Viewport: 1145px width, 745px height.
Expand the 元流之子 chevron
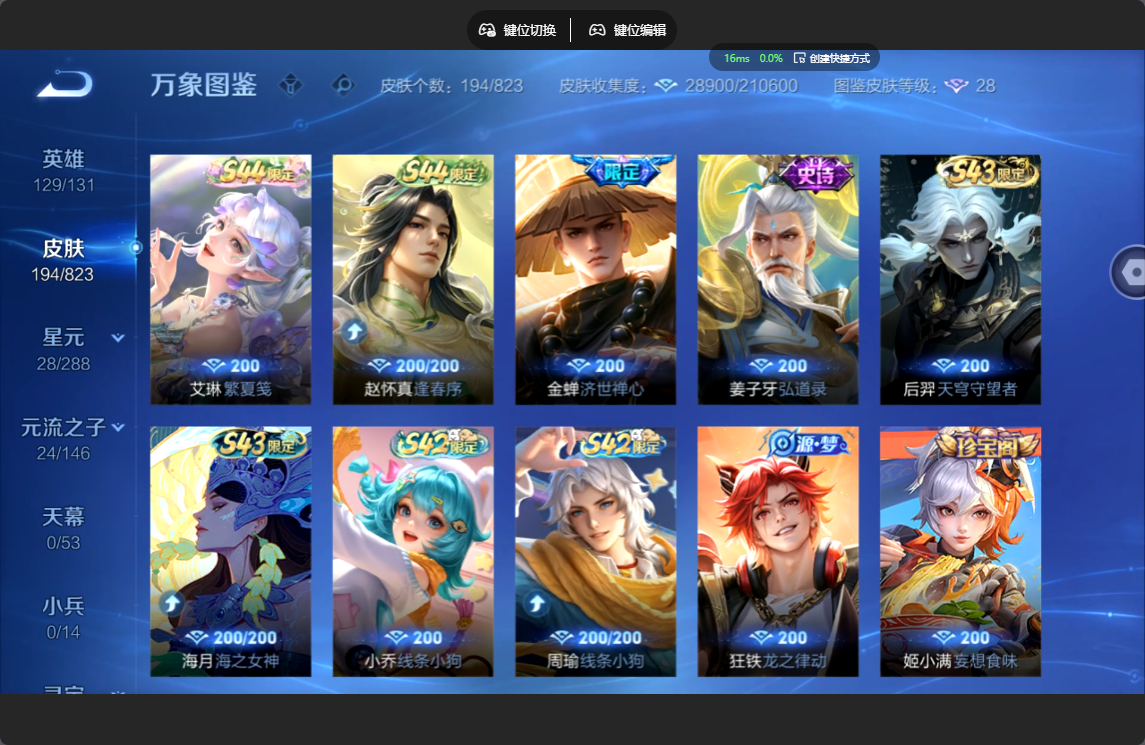point(118,427)
